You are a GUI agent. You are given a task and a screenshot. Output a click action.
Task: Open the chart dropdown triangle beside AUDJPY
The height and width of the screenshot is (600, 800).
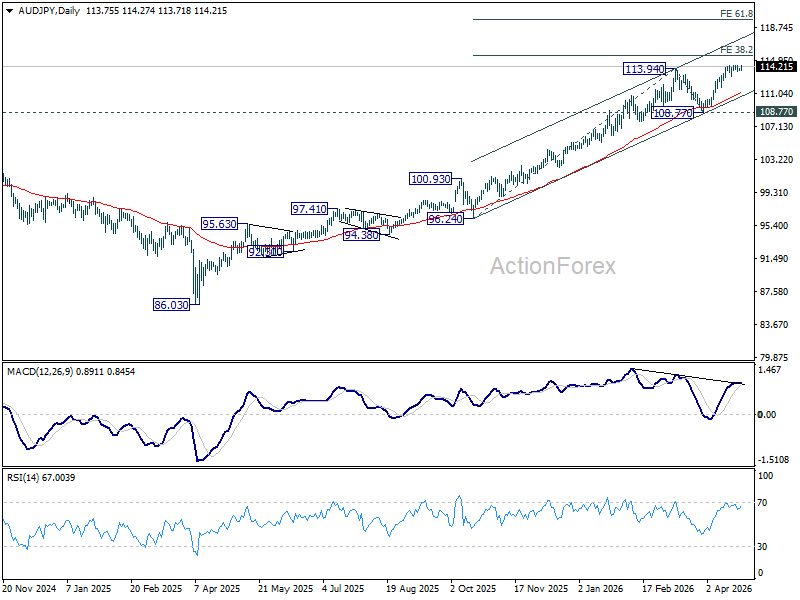[x=9, y=11]
